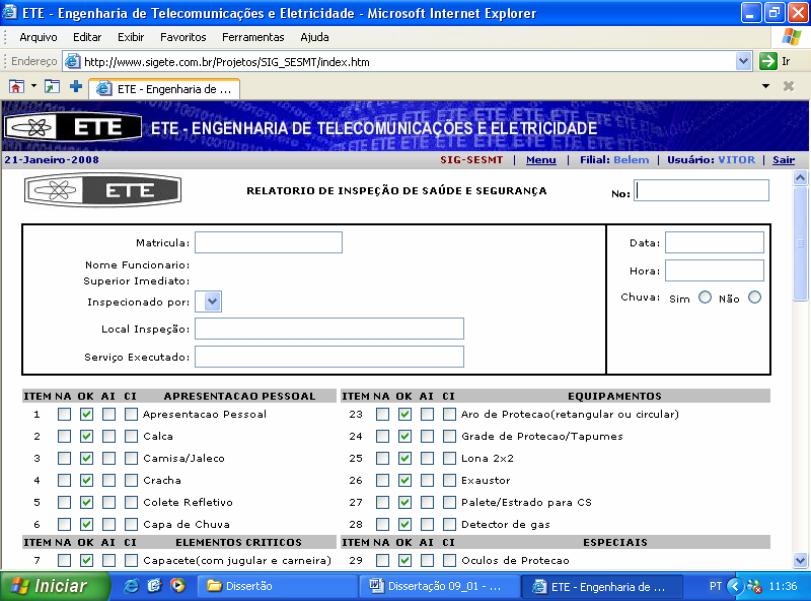Click the Home icon in tab bar
811x601 pixels.
coord(11,87)
